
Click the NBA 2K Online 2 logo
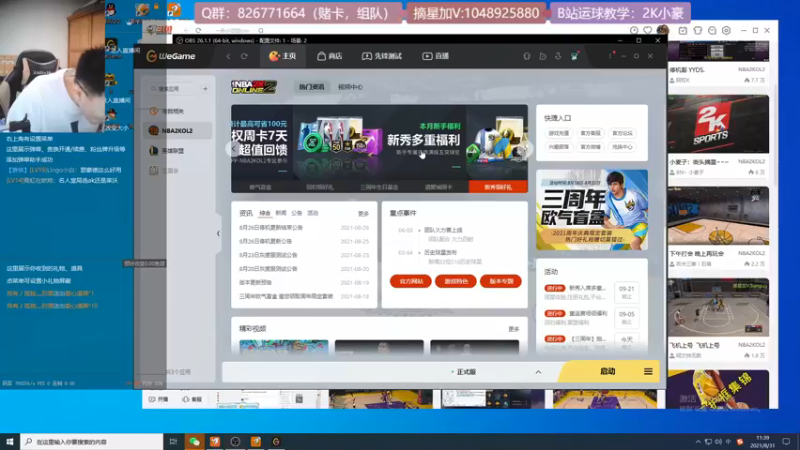point(254,87)
